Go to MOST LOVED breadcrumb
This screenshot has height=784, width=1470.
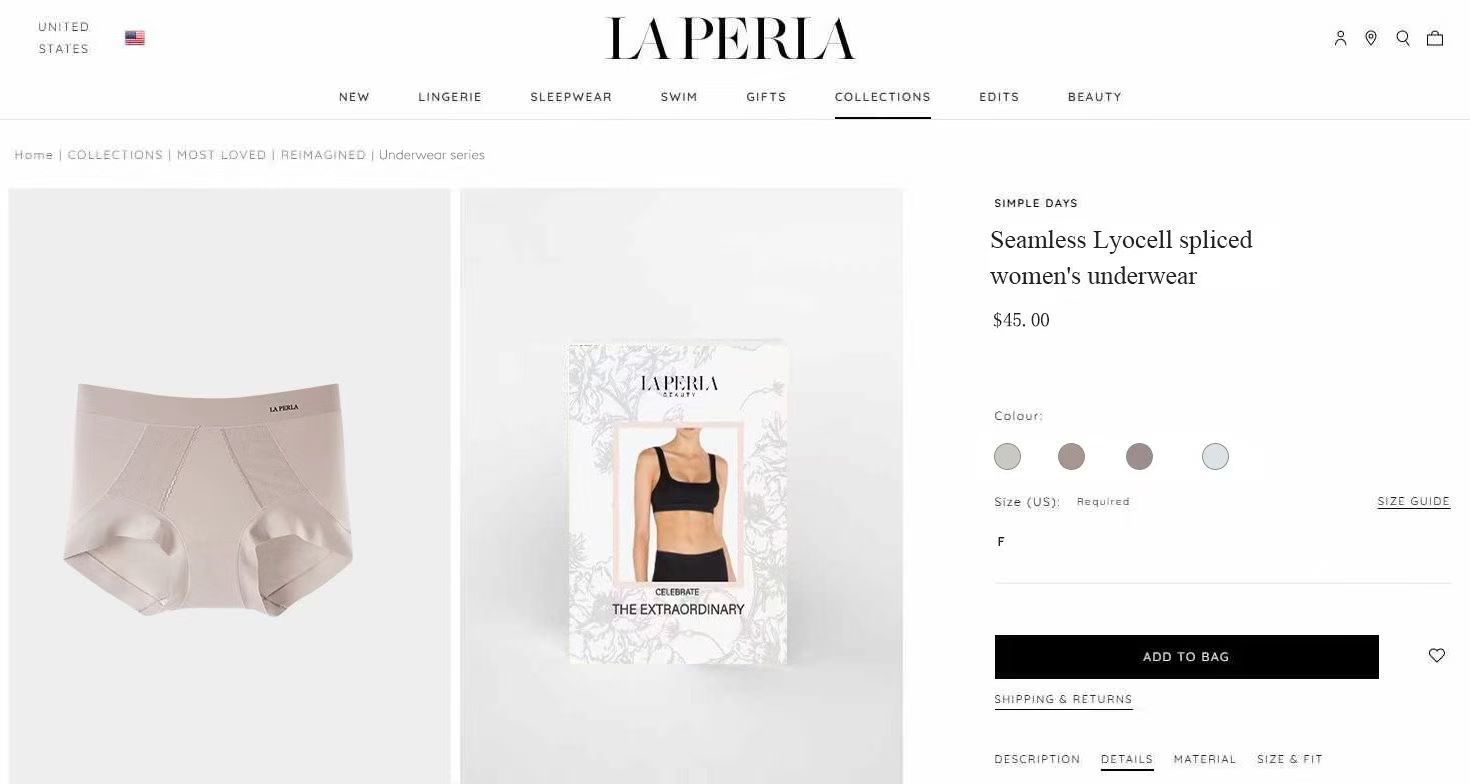point(222,155)
